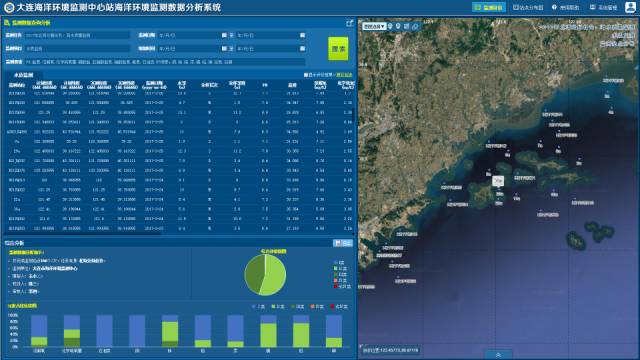The image size is (640, 360).
Task: Open the user profile avatar icon
Action: point(630,7)
